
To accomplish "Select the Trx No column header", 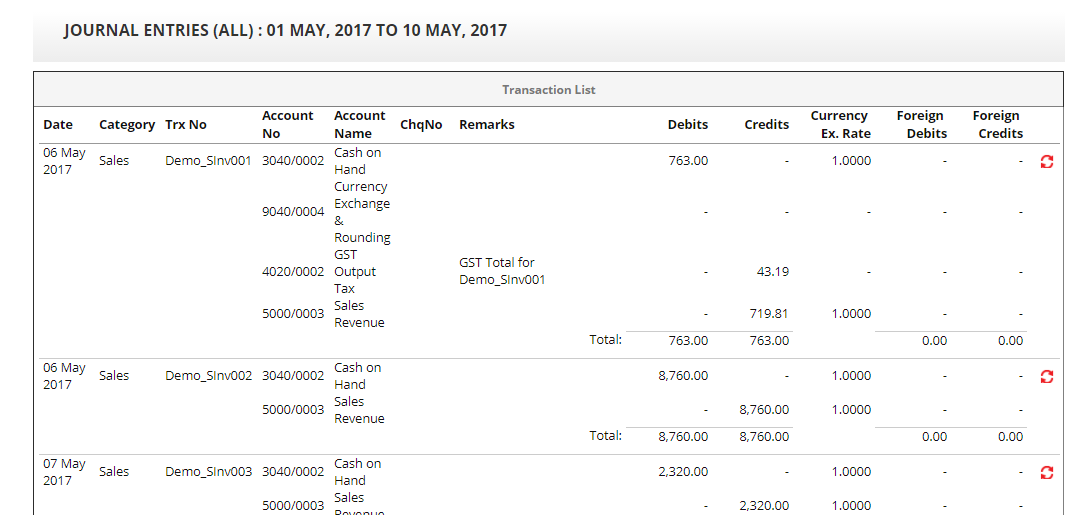I will coord(186,125).
